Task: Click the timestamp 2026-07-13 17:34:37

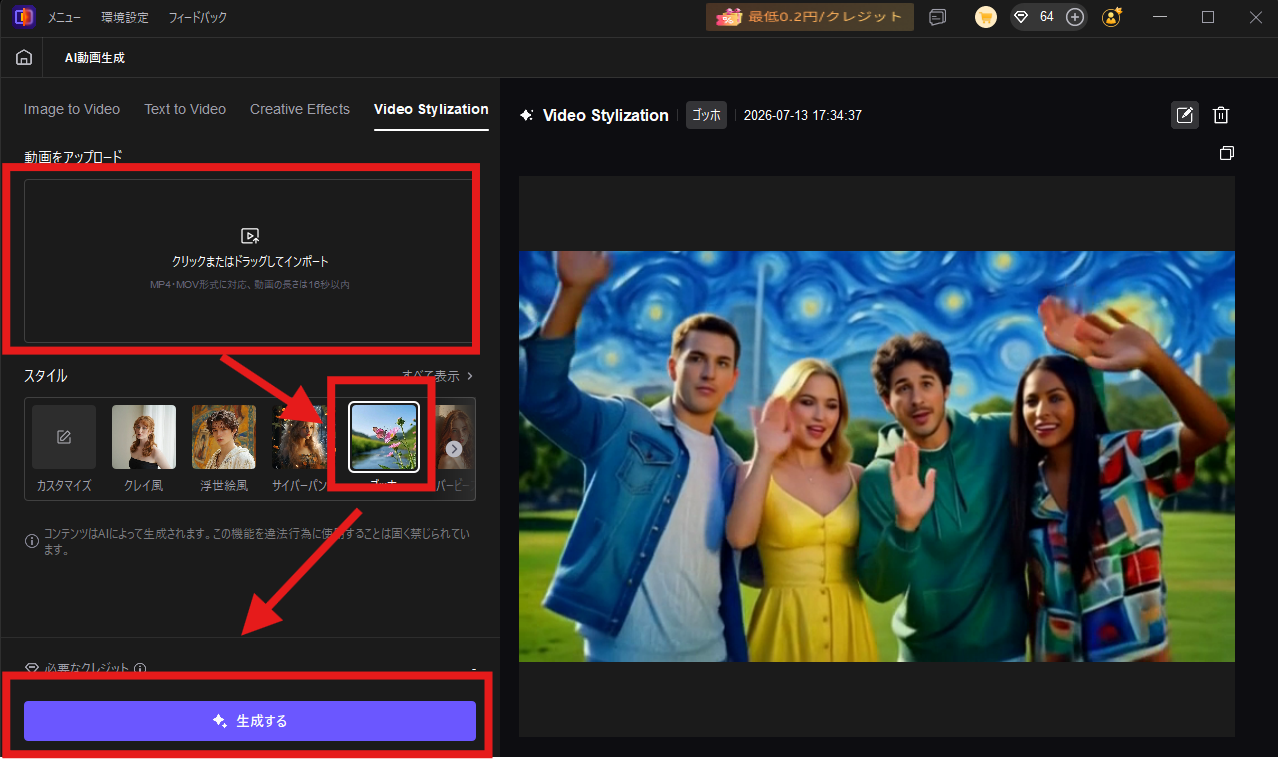Action: point(803,115)
